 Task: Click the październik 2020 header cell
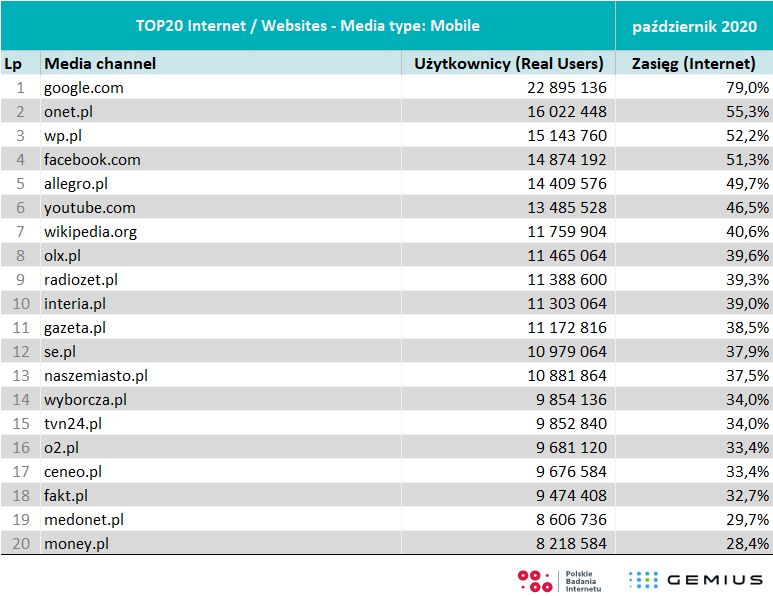tap(693, 25)
